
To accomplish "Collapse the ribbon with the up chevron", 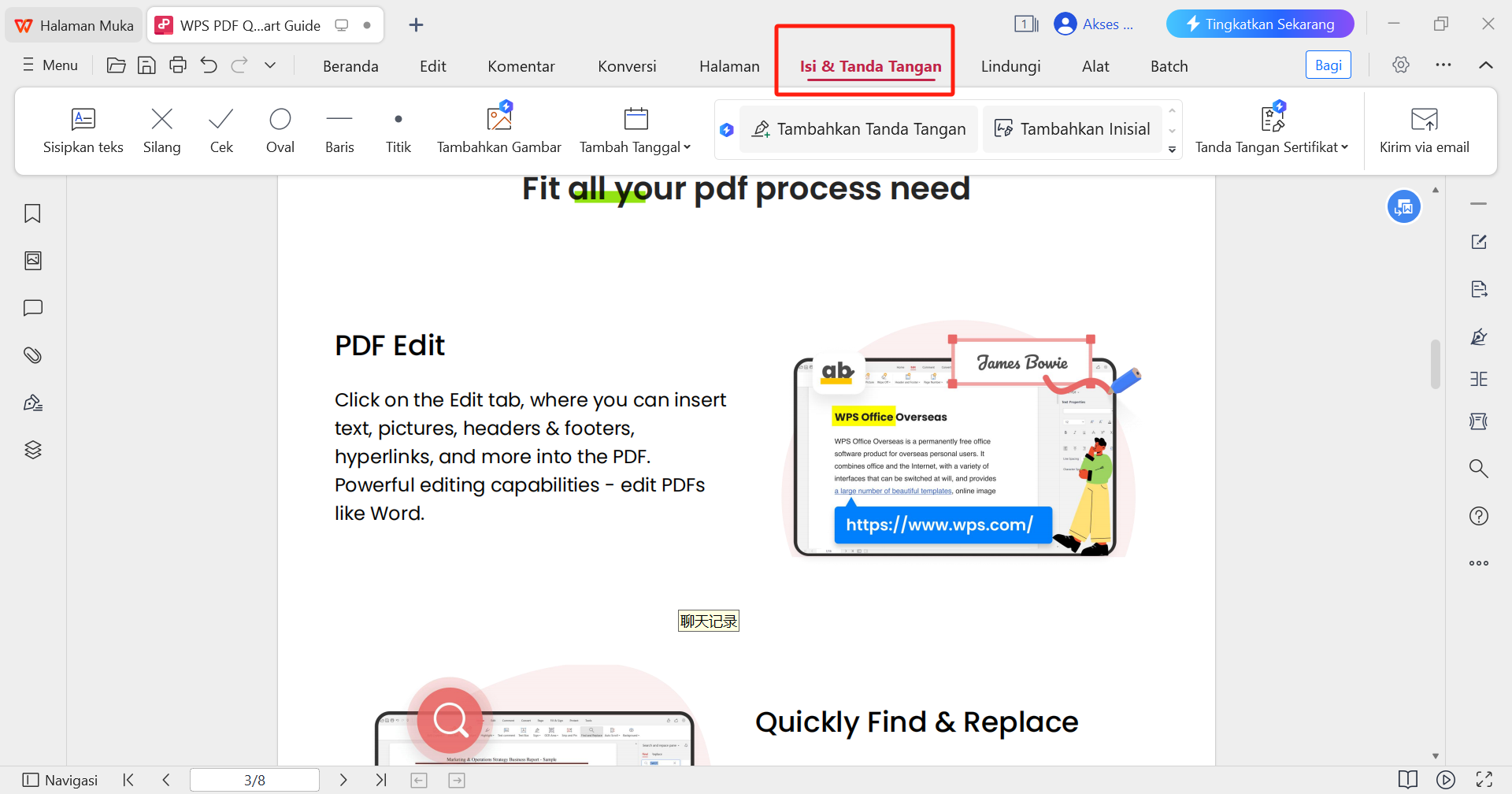I will coord(1486,65).
